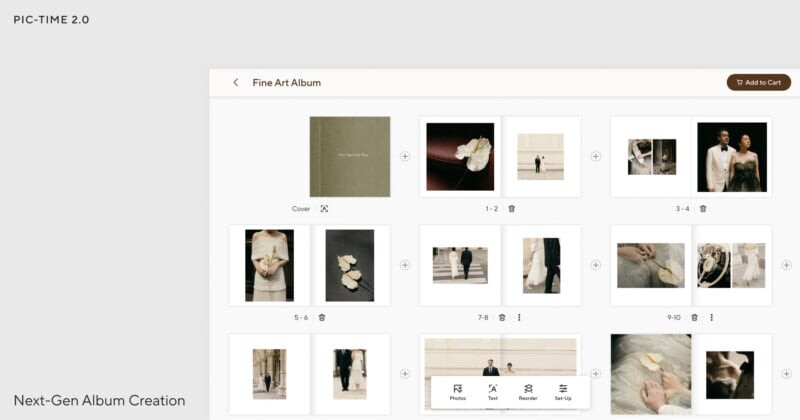This screenshot has height=420, width=800.
Task: Open more options for spread 9-10
Action: pyautogui.click(x=711, y=317)
